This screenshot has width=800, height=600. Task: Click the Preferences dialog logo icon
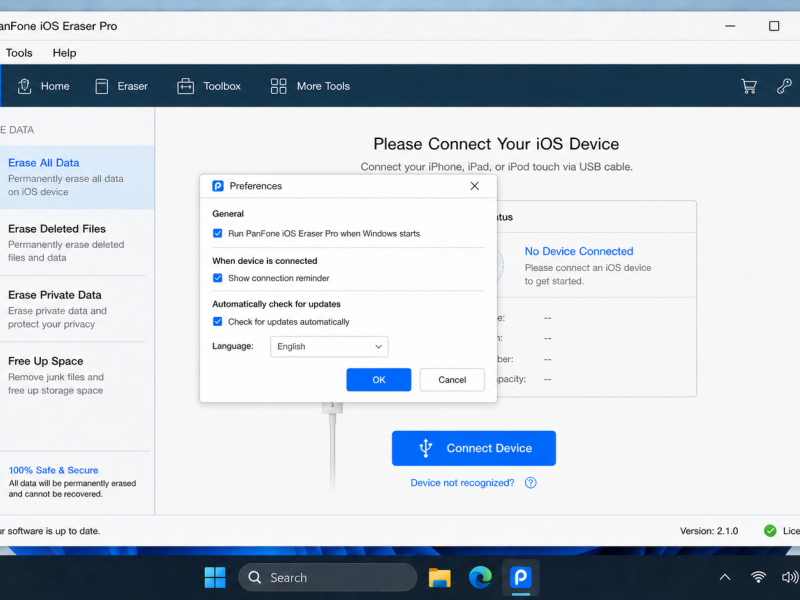point(218,186)
